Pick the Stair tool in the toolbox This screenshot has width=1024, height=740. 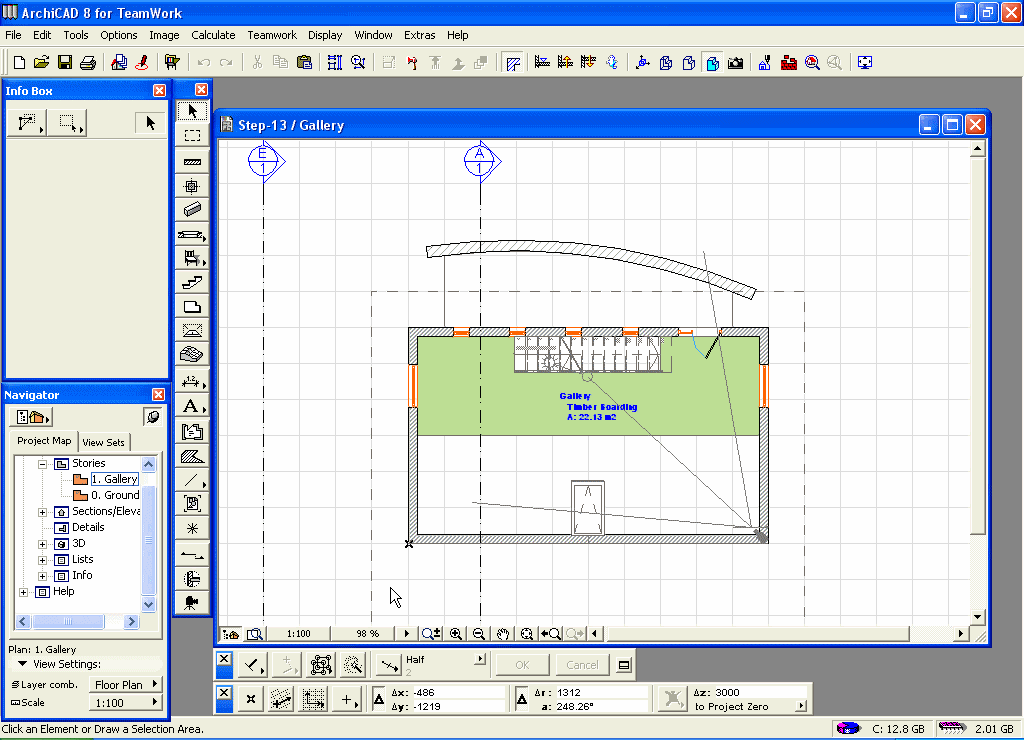(x=193, y=283)
